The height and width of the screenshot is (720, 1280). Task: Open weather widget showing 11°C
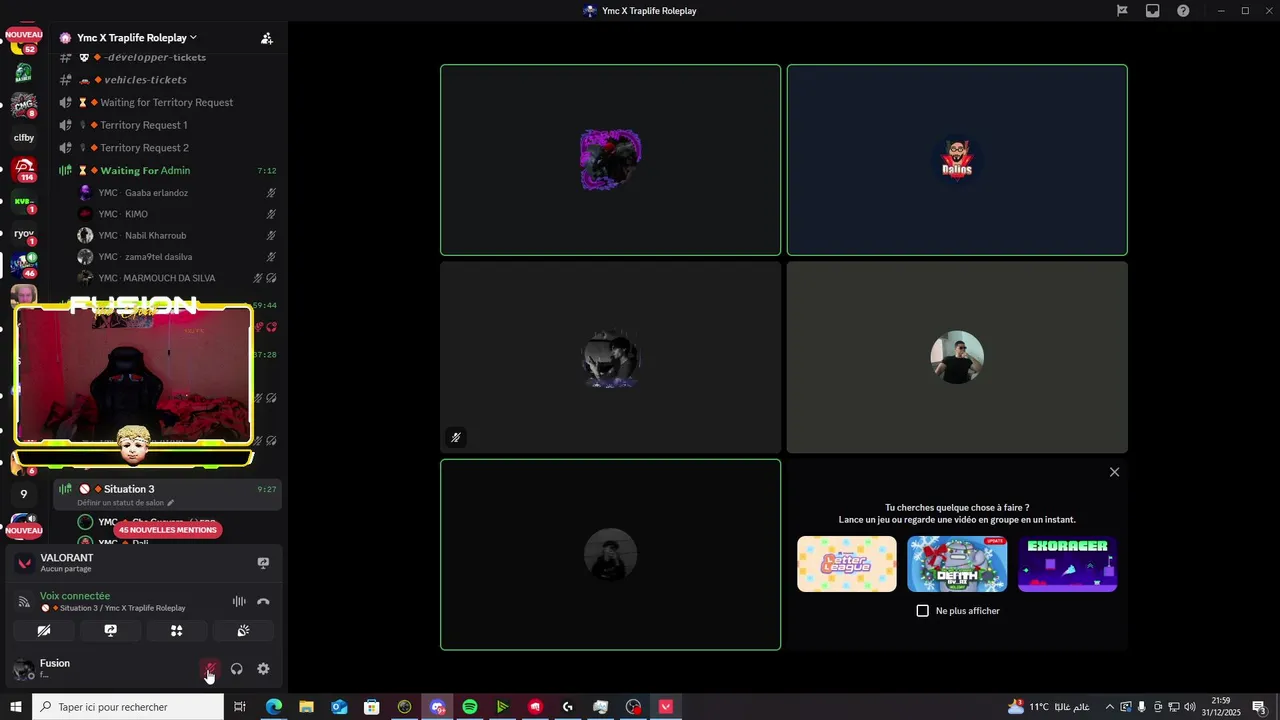tap(1048, 707)
